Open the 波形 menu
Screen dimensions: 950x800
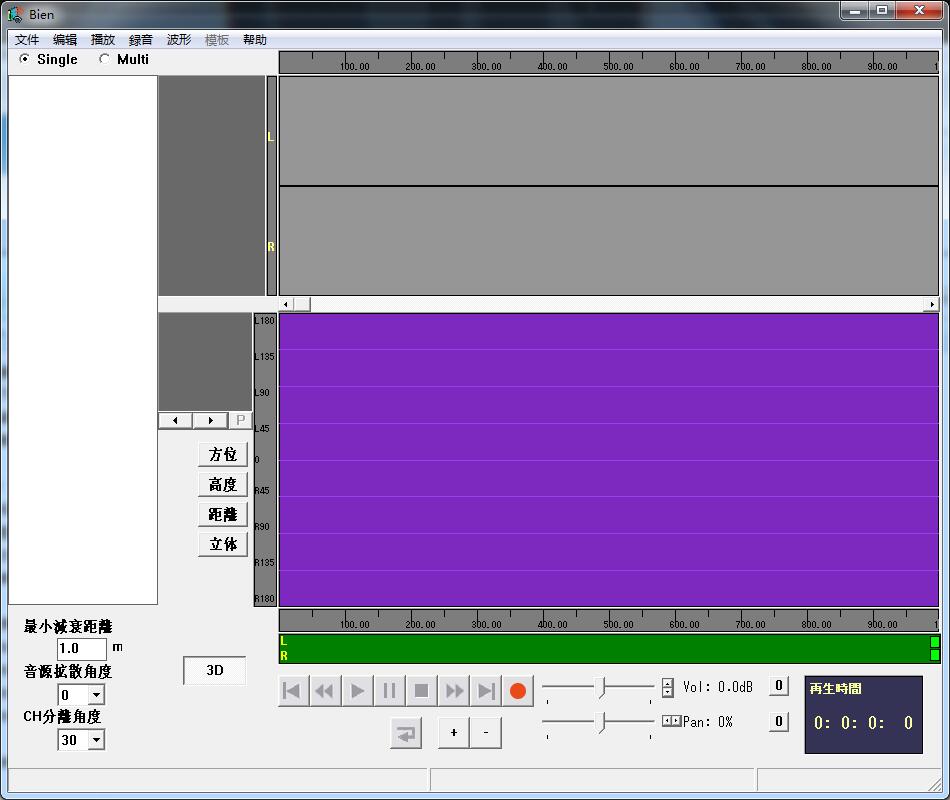pyautogui.click(x=179, y=40)
